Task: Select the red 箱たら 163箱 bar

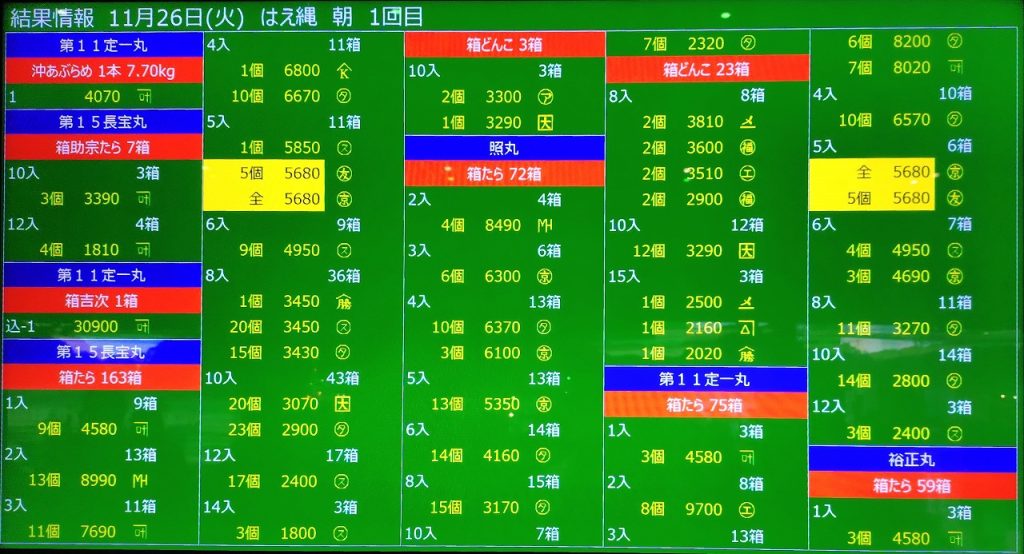Action: point(102,378)
